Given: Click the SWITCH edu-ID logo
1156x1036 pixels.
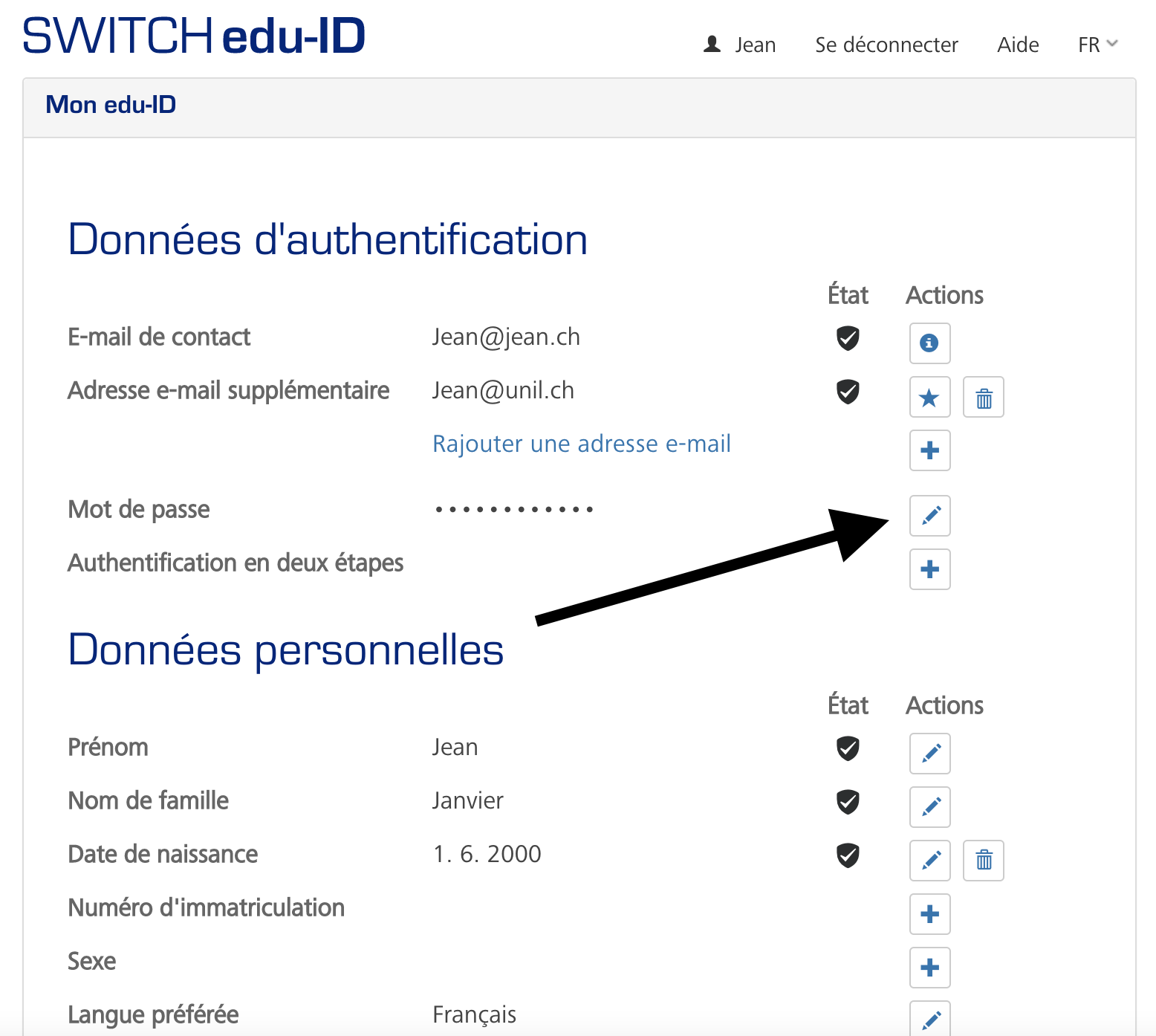Looking at the screenshot, I should click(x=194, y=36).
